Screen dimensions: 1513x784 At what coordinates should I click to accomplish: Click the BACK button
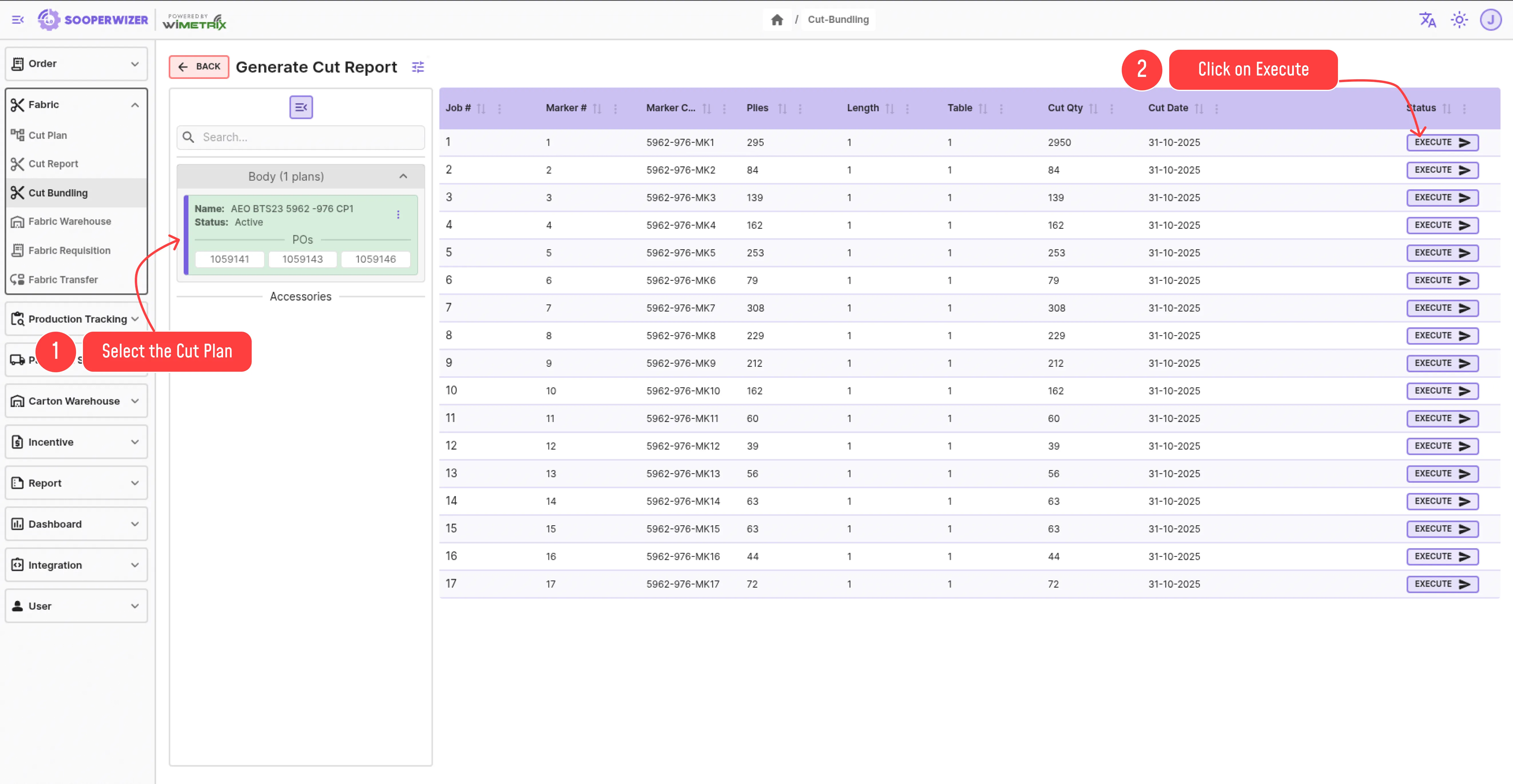[x=199, y=66]
